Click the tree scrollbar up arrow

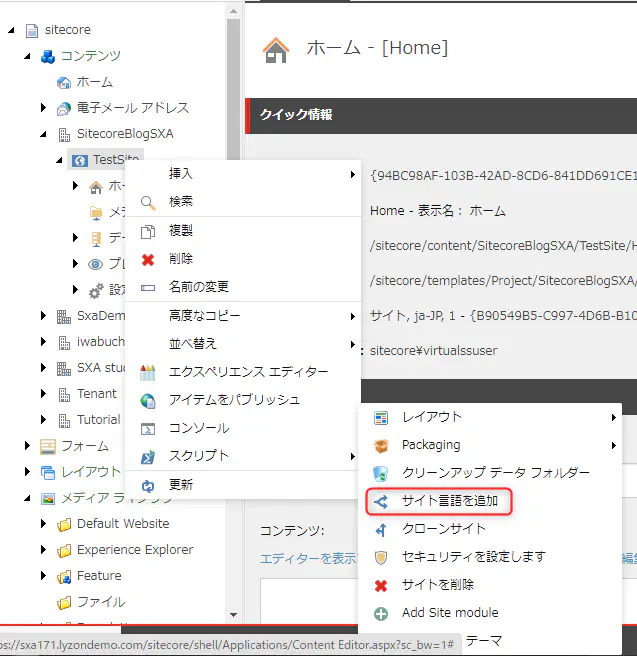233,11
